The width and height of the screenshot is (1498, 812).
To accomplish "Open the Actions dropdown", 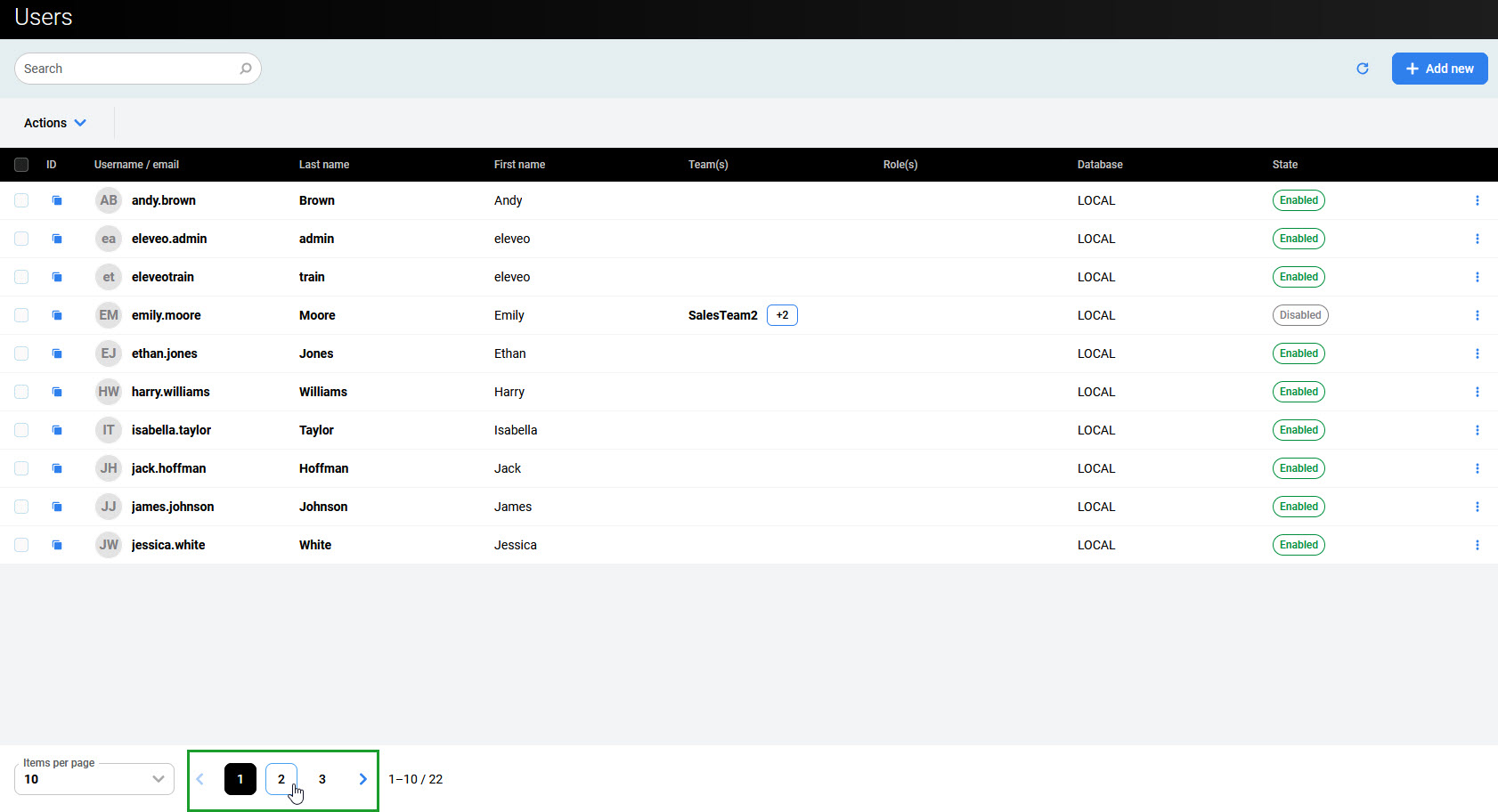I will tap(54, 123).
